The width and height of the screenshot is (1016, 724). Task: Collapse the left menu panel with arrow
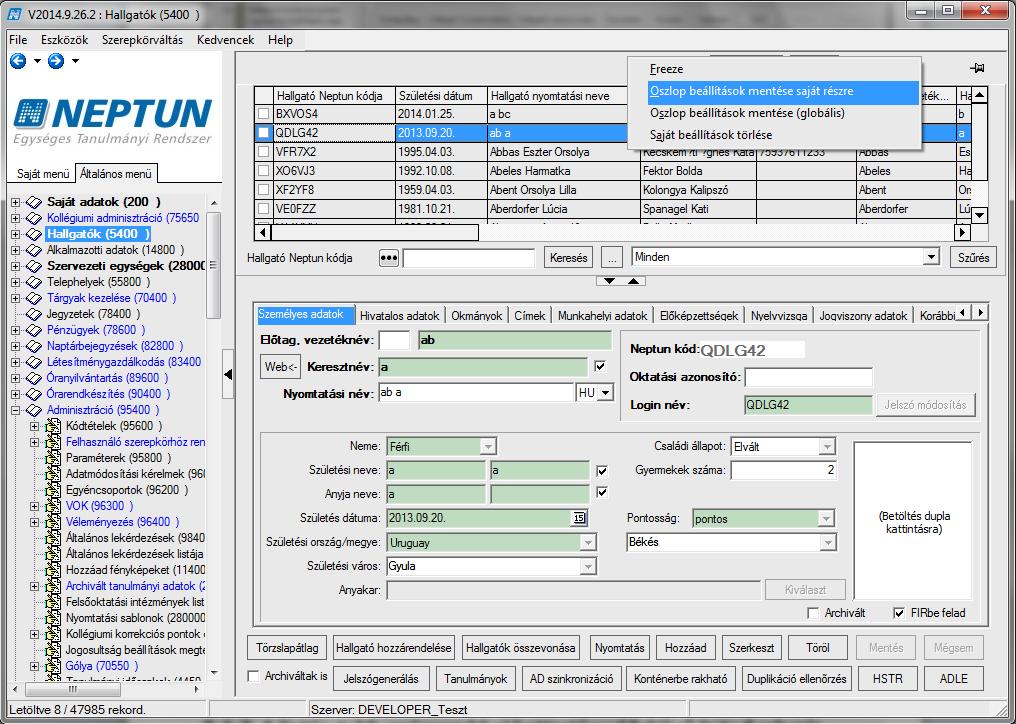pyautogui.click(x=228, y=374)
